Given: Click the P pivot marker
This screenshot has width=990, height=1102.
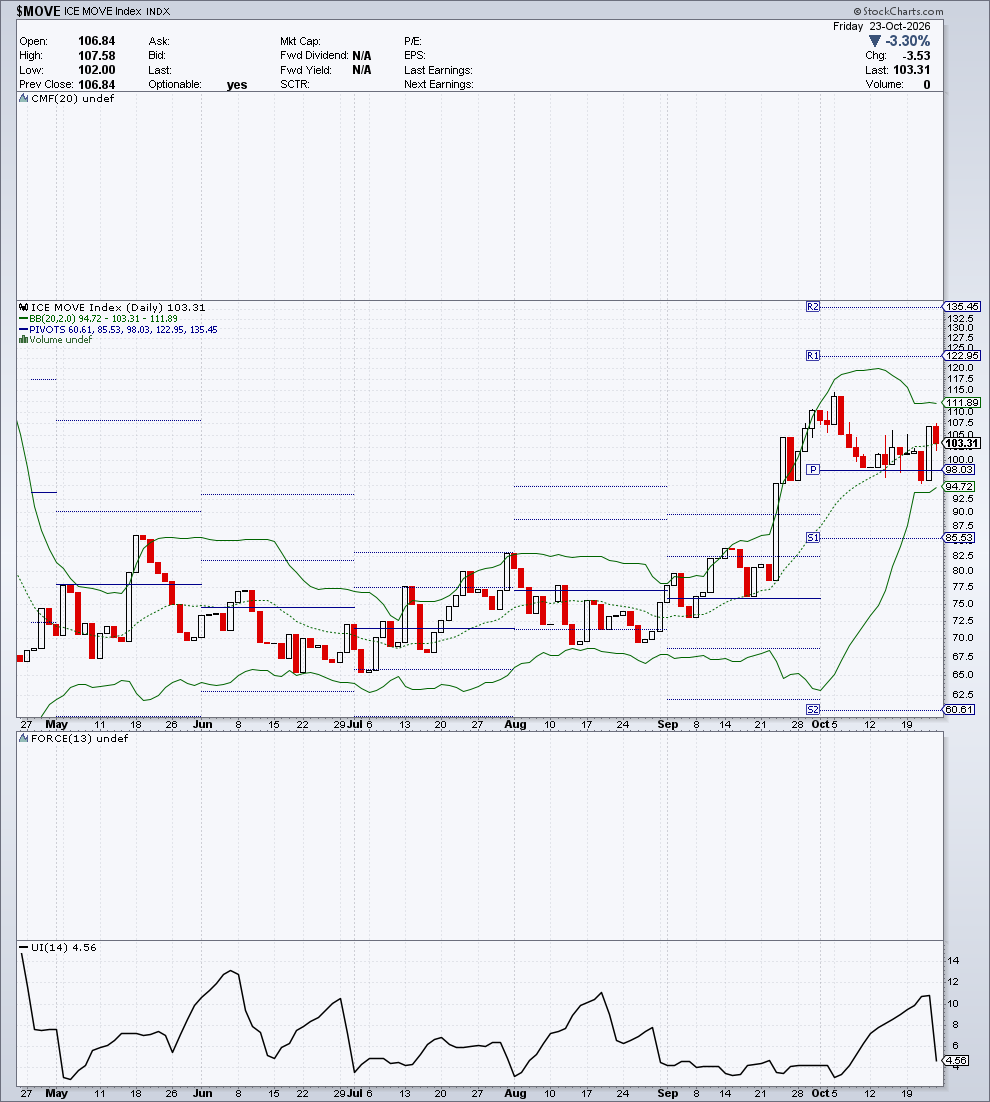Looking at the screenshot, I should (813, 469).
